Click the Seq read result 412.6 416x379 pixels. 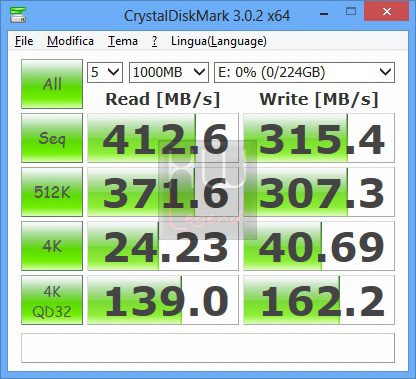point(163,138)
